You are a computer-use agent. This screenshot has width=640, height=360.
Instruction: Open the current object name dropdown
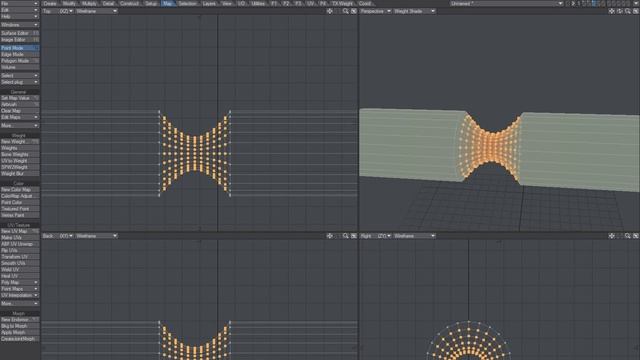pos(507,3)
